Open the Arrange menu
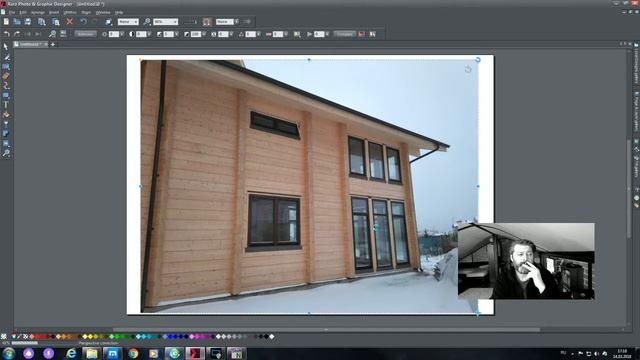Screen dimensions: 640x360 38,13
